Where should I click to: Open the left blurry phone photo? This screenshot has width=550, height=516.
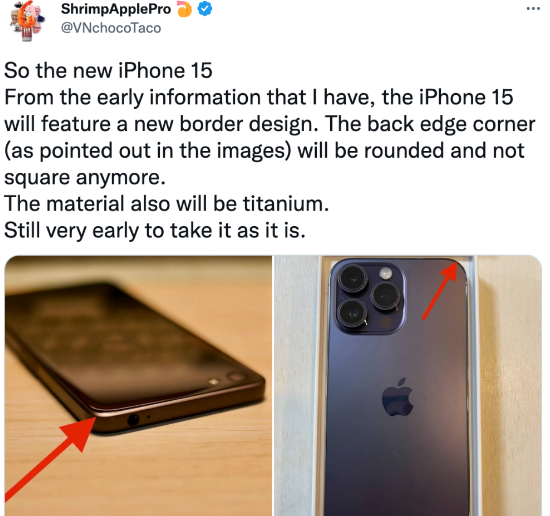click(x=138, y=386)
